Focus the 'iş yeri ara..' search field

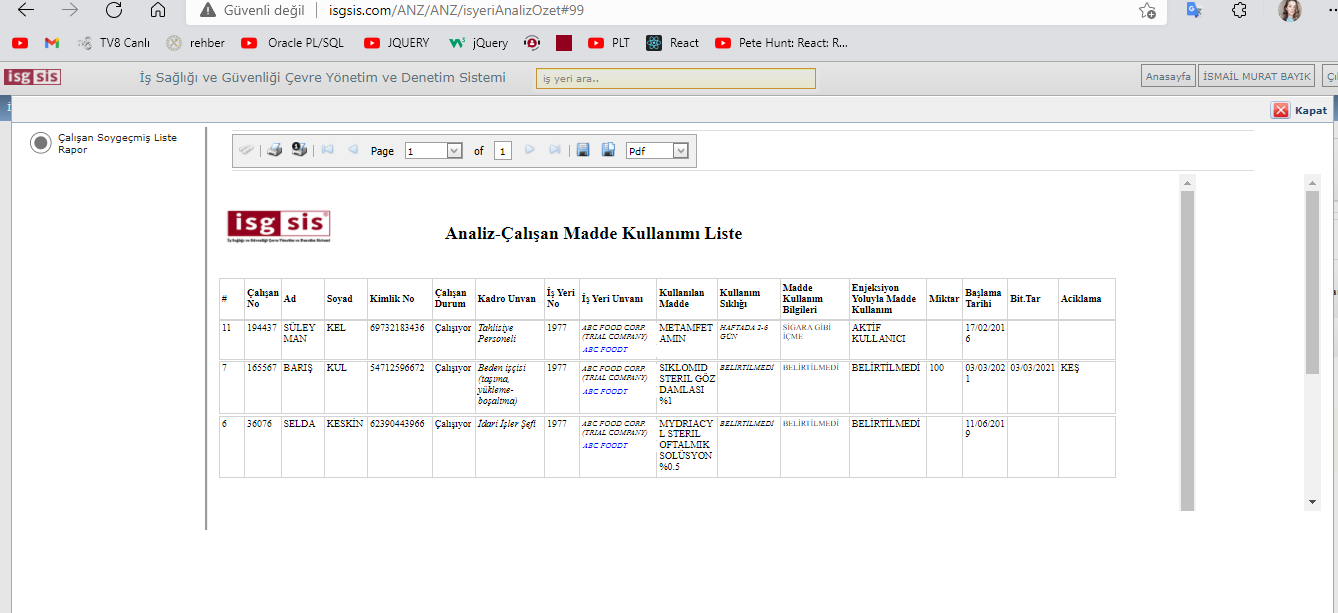(675, 78)
